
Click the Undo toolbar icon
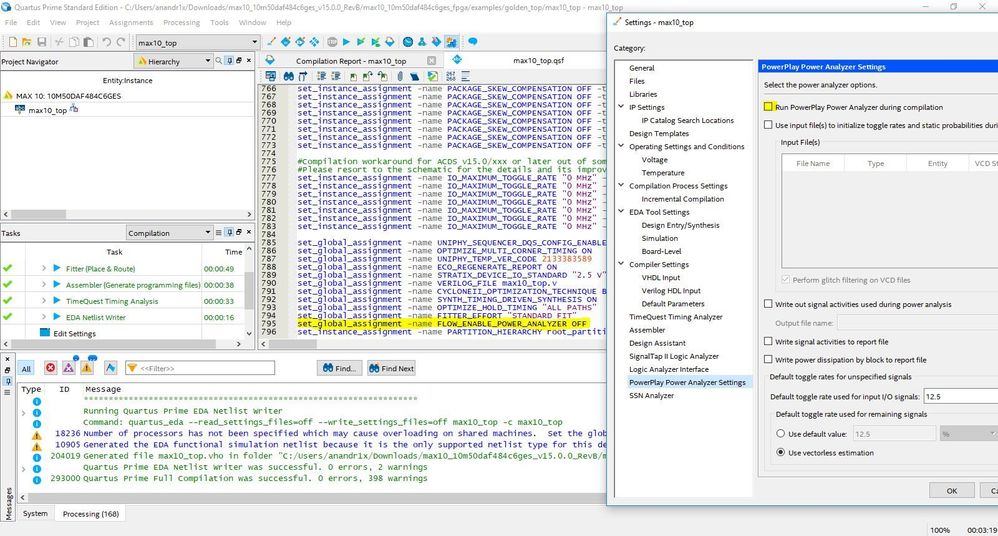point(107,42)
